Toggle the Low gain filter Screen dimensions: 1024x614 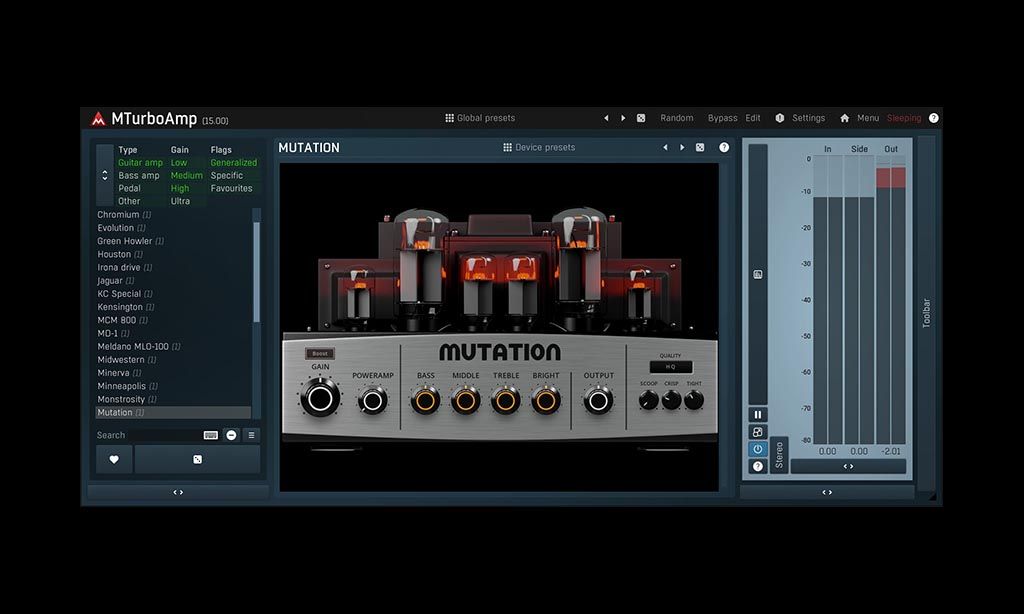coord(179,163)
